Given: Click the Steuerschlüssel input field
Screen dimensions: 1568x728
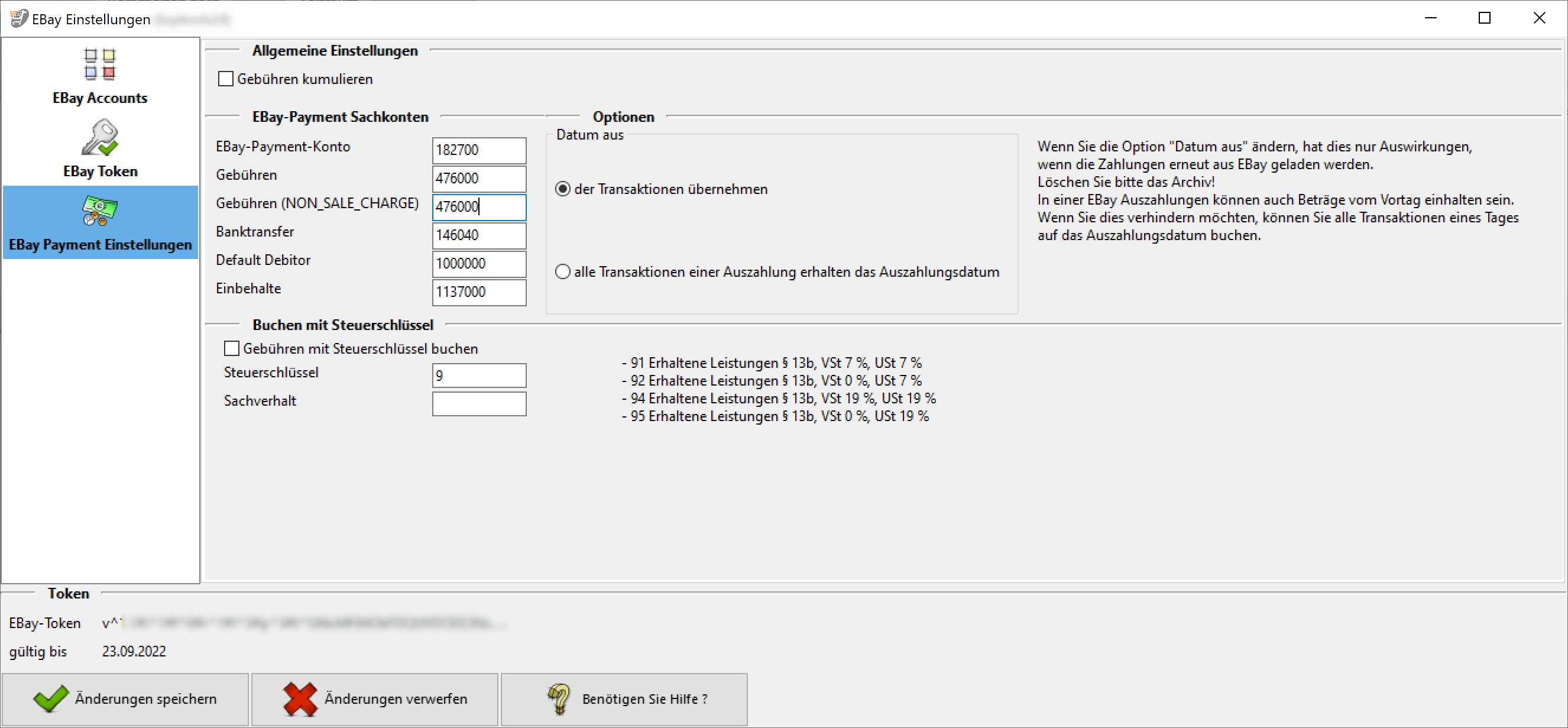Looking at the screenshot, I should pos(478,376).
